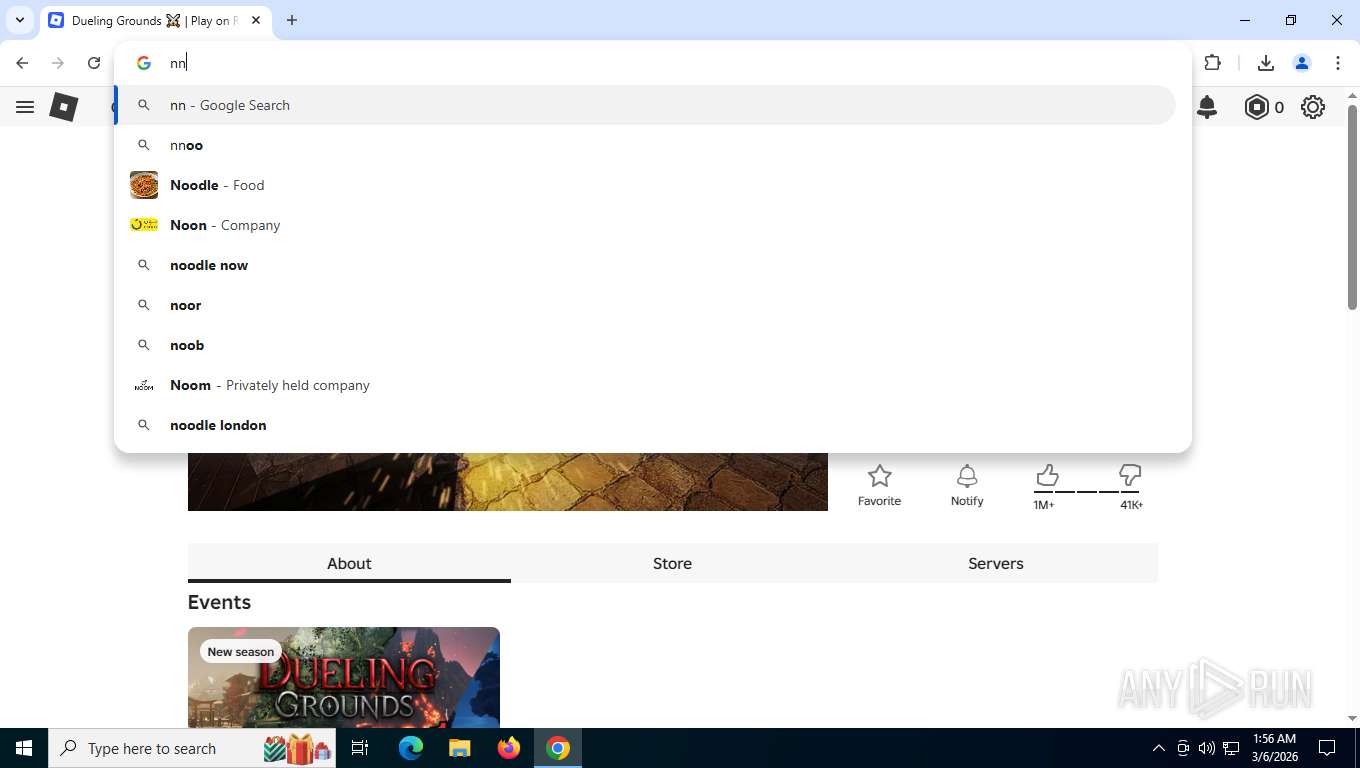Open Chrome three-dot menu
Screen dimensions: 1360x768
tap(1338, 63)
